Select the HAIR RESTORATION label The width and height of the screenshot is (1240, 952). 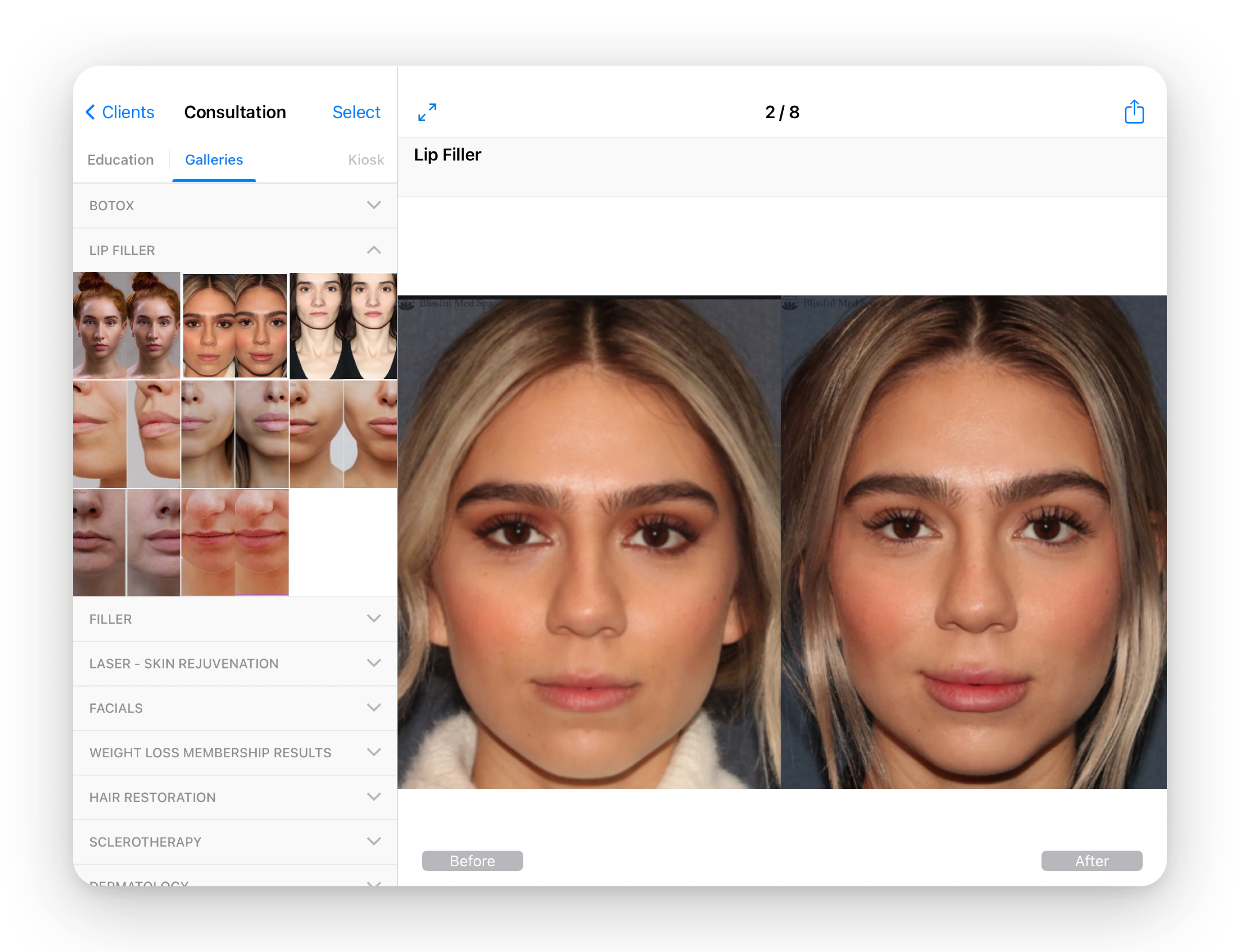tap(152, 798)
